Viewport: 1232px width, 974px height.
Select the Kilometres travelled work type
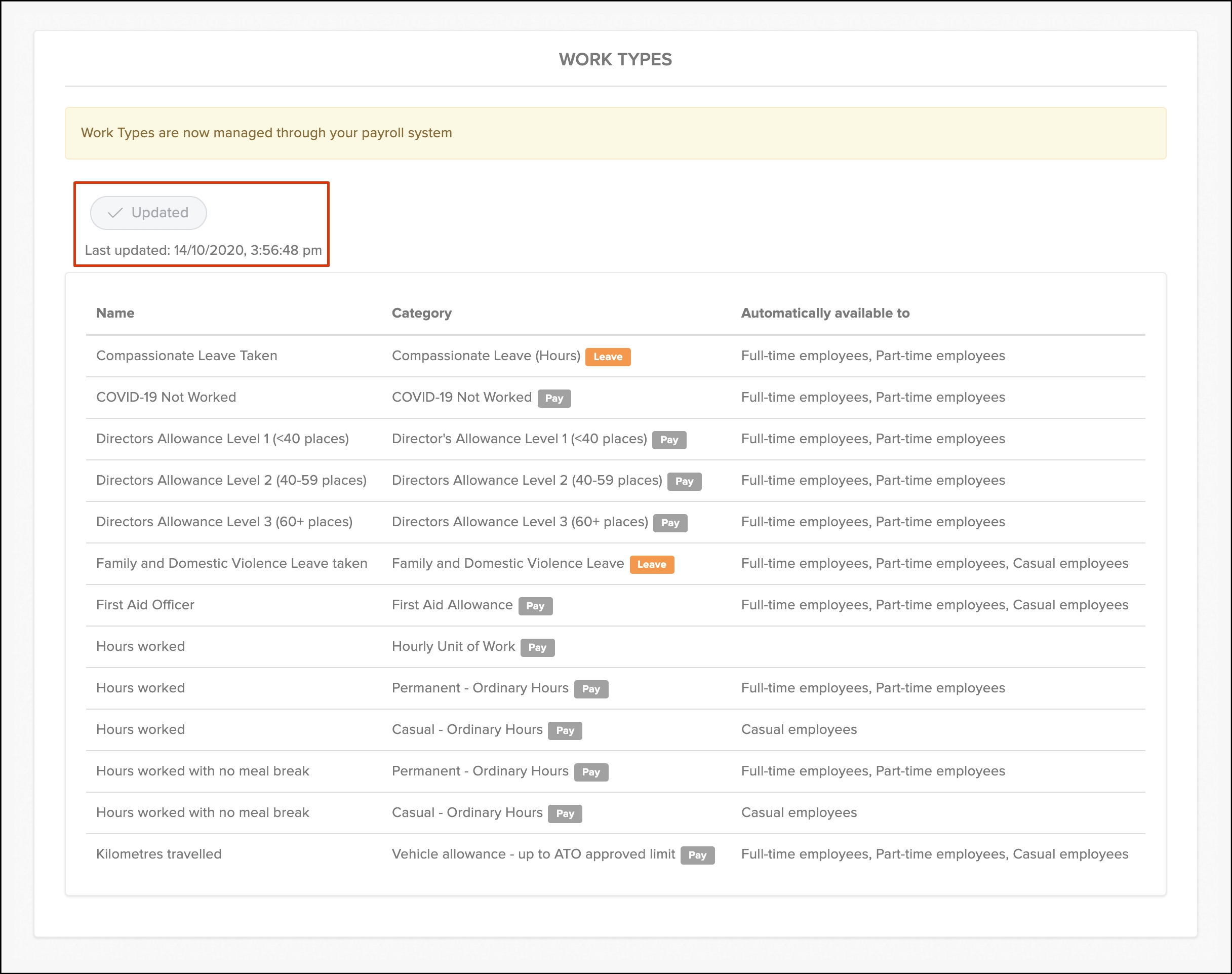158,854
